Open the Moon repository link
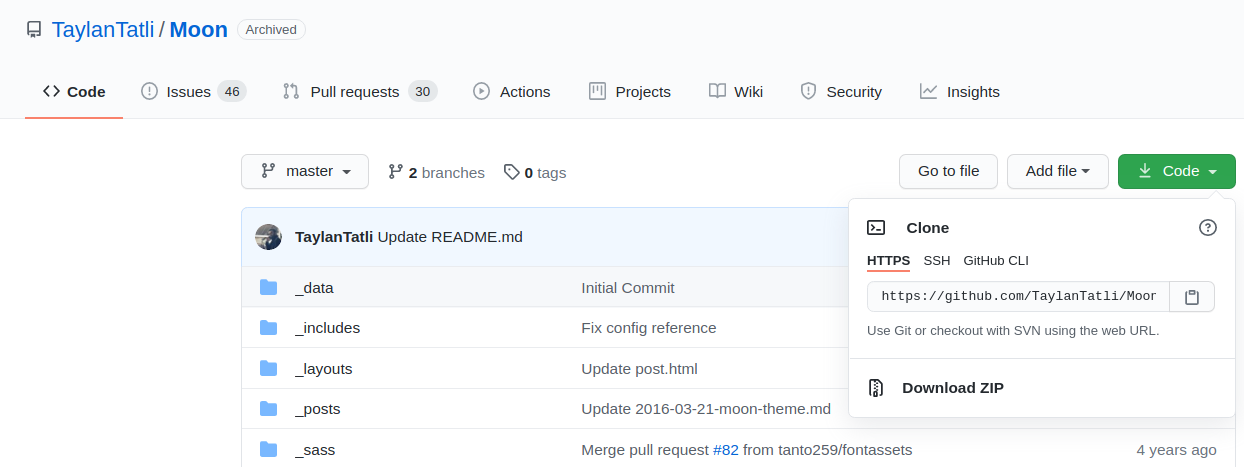The height and width of the screenshot is (467, 1244). click(x=199, y=30)
